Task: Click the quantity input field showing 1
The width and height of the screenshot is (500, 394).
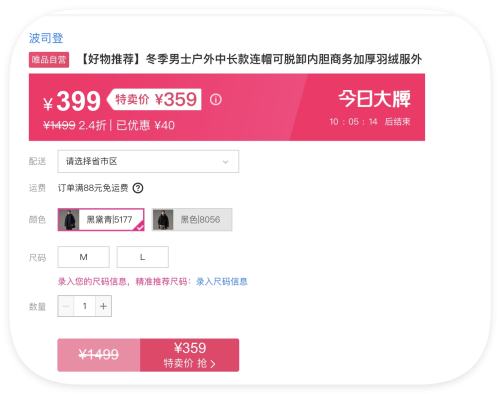Action: (x=85, y=306)
